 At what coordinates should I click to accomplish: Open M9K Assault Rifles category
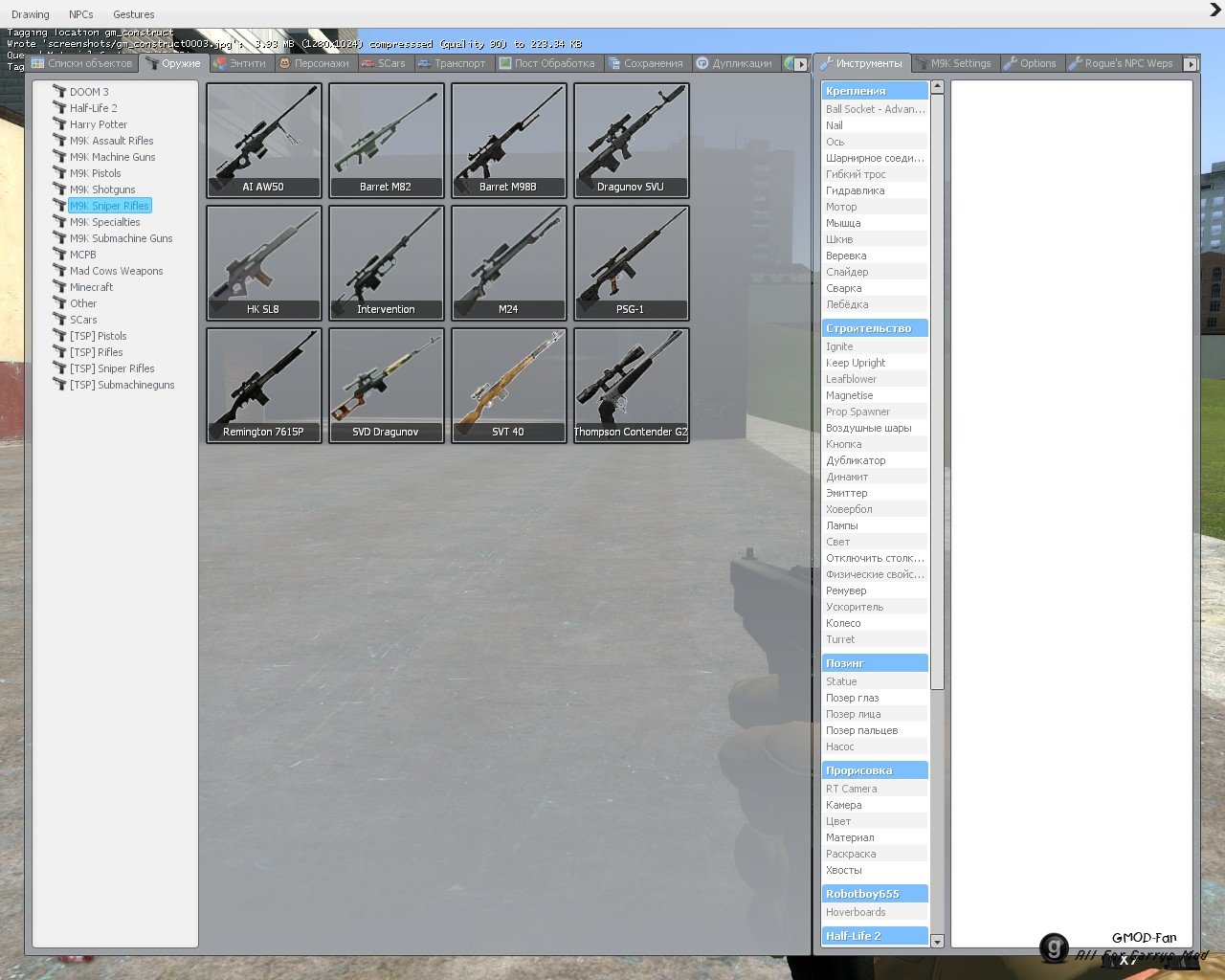[112, 141]
